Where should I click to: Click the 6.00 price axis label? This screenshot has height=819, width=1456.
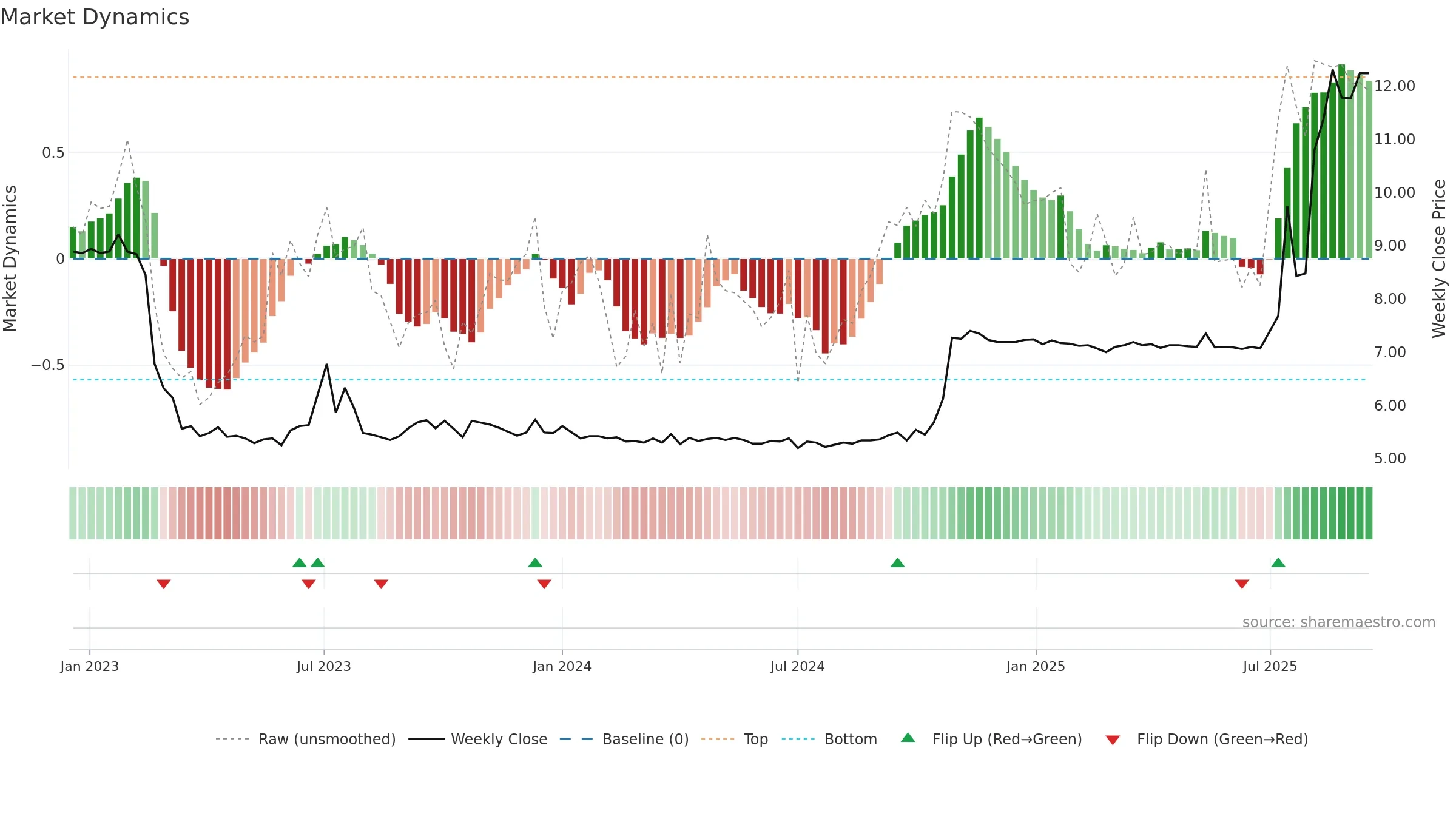pos(1390,405)
